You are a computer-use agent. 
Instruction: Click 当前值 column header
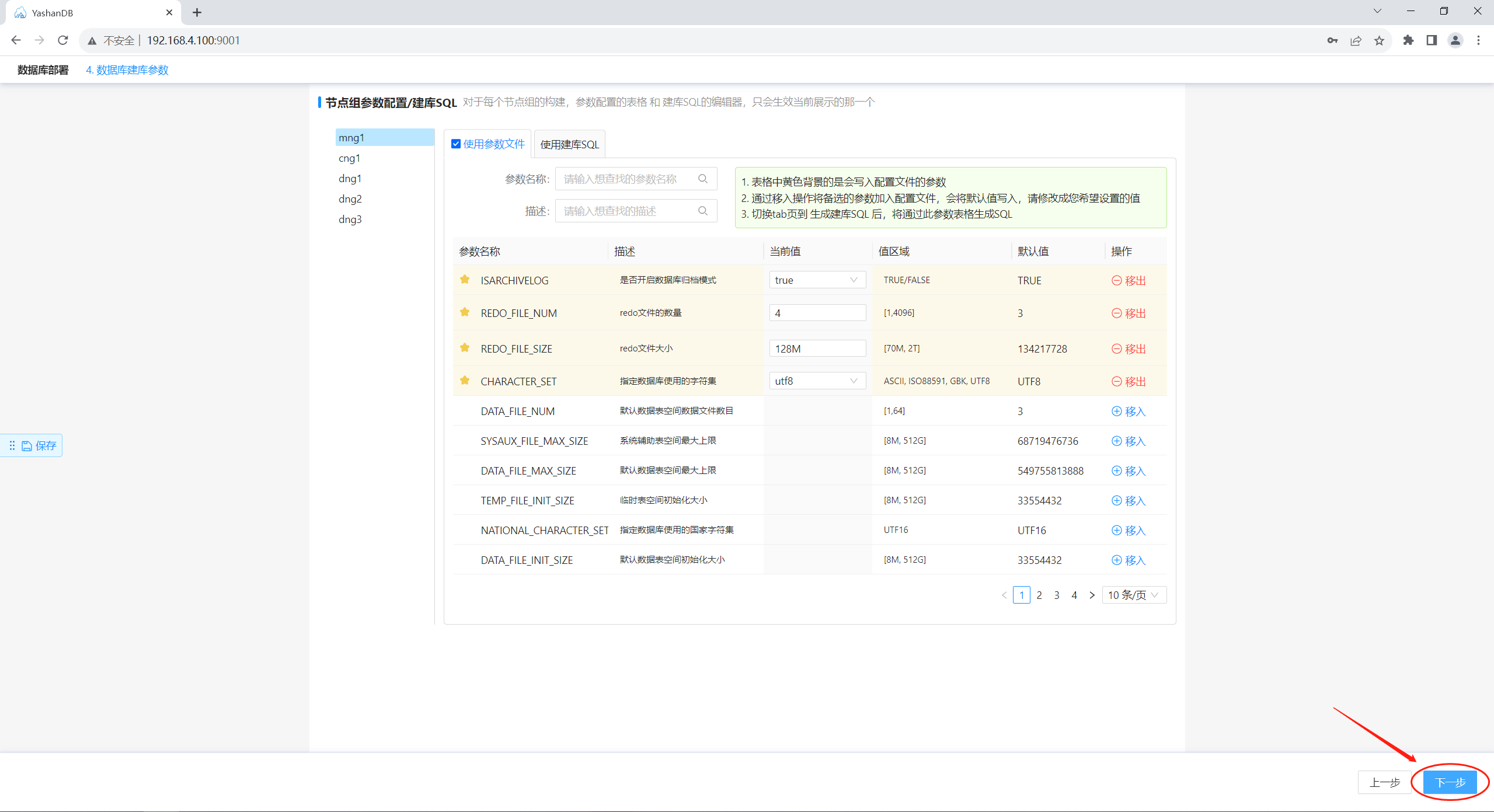point(785,252)
